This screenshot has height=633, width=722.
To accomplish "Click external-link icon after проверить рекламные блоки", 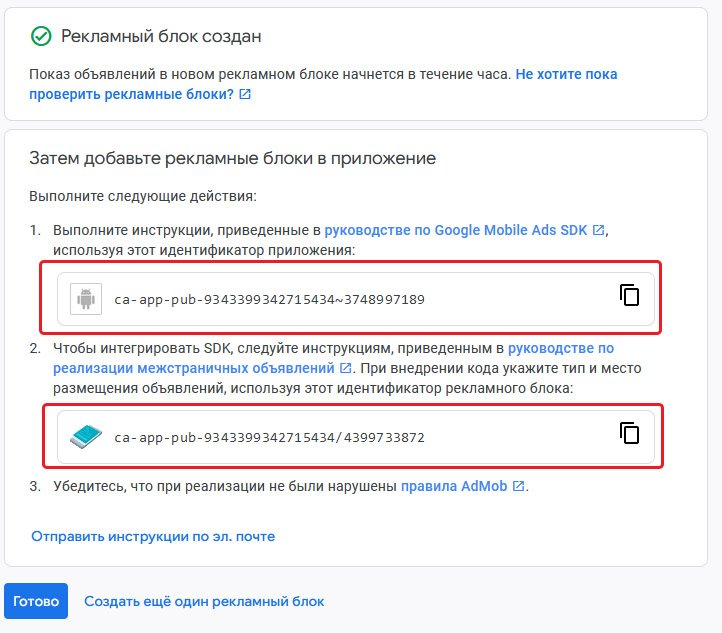I will point(245,95).
